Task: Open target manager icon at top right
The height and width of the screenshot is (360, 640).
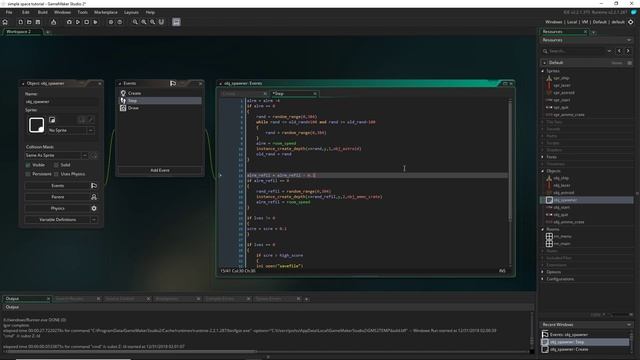Action: [x=631, y=22]
